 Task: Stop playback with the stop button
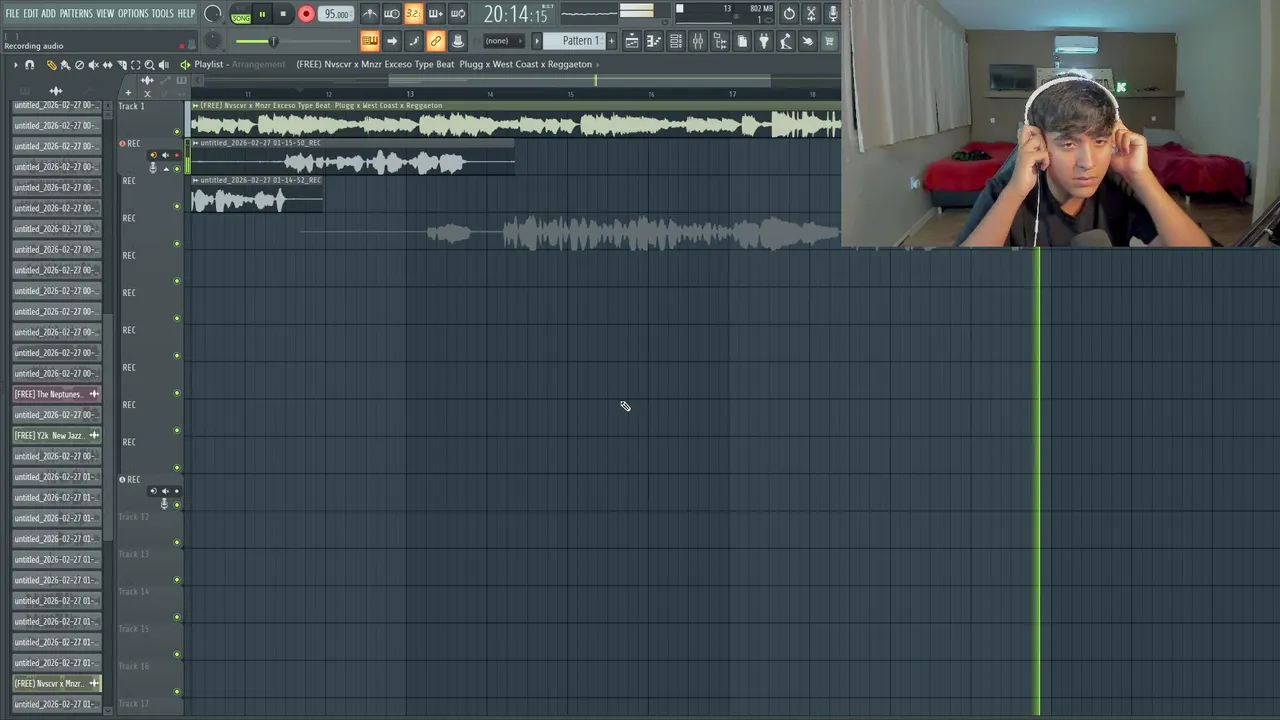pos(283,14)
